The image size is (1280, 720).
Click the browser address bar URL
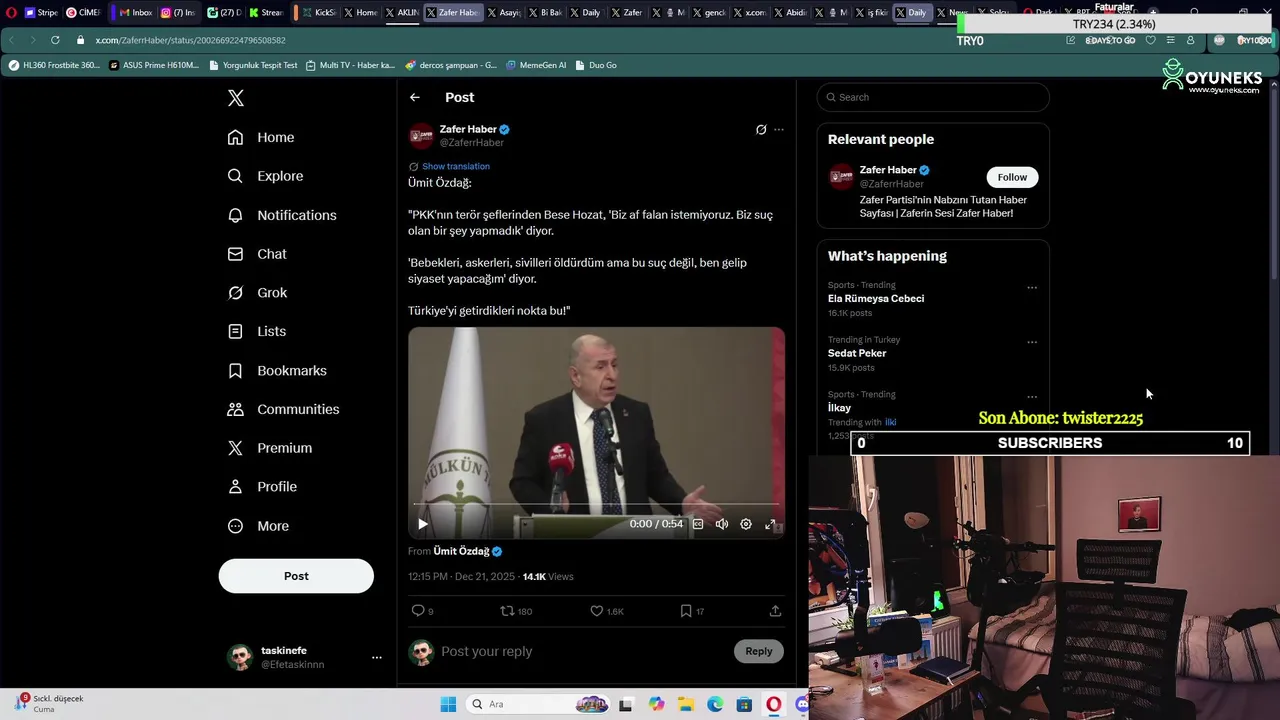pos(190,40)
